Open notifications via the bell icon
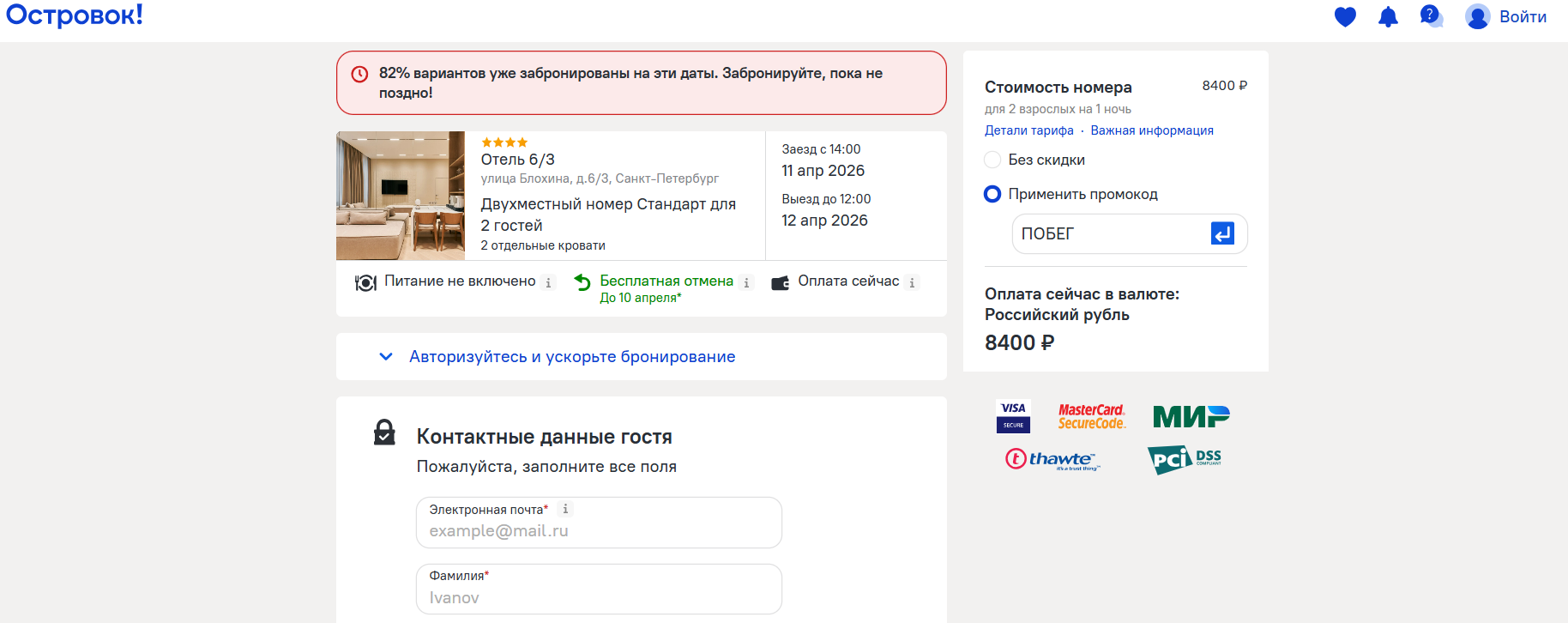1568x623 pixels. (1389, 16)
